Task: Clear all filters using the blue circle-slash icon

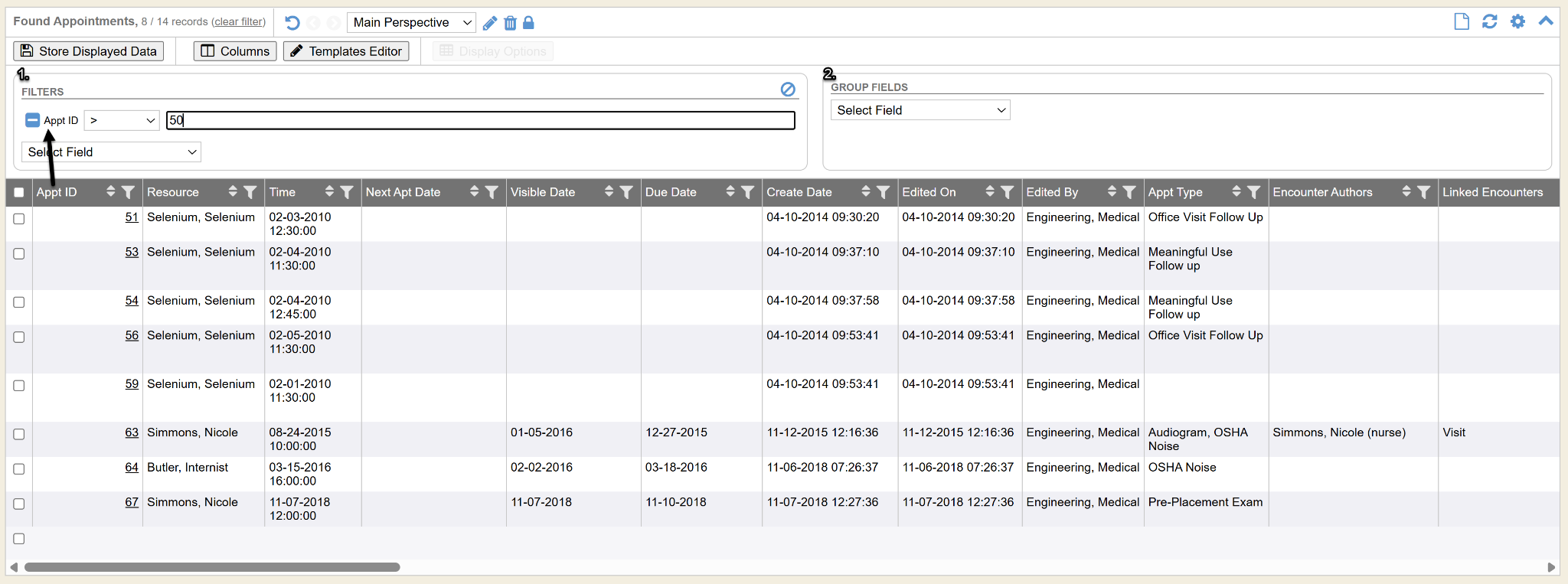Action: [x=788, y=90]
